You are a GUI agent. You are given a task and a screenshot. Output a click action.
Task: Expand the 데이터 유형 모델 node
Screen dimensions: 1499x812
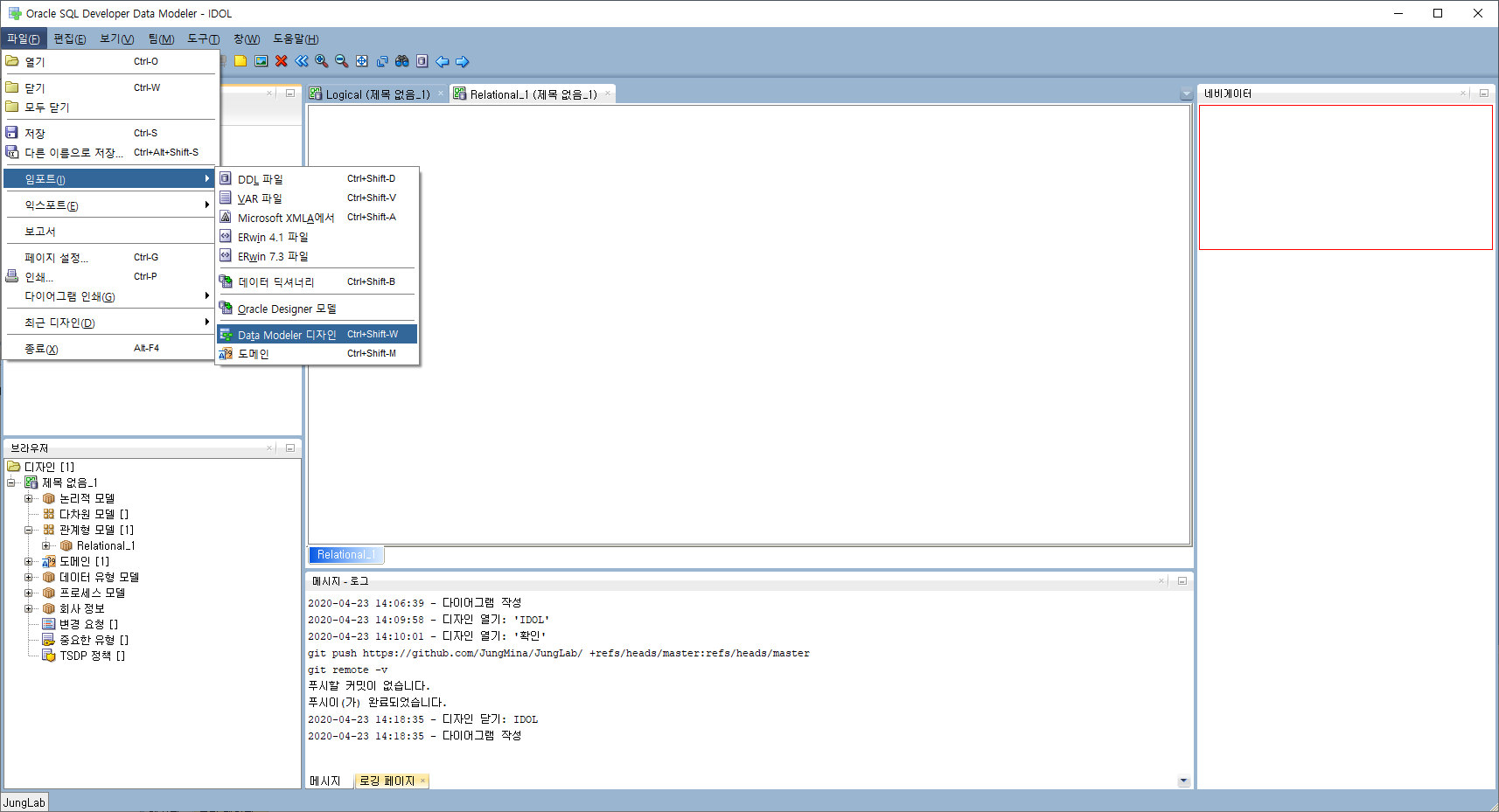[x=29, y=577]
